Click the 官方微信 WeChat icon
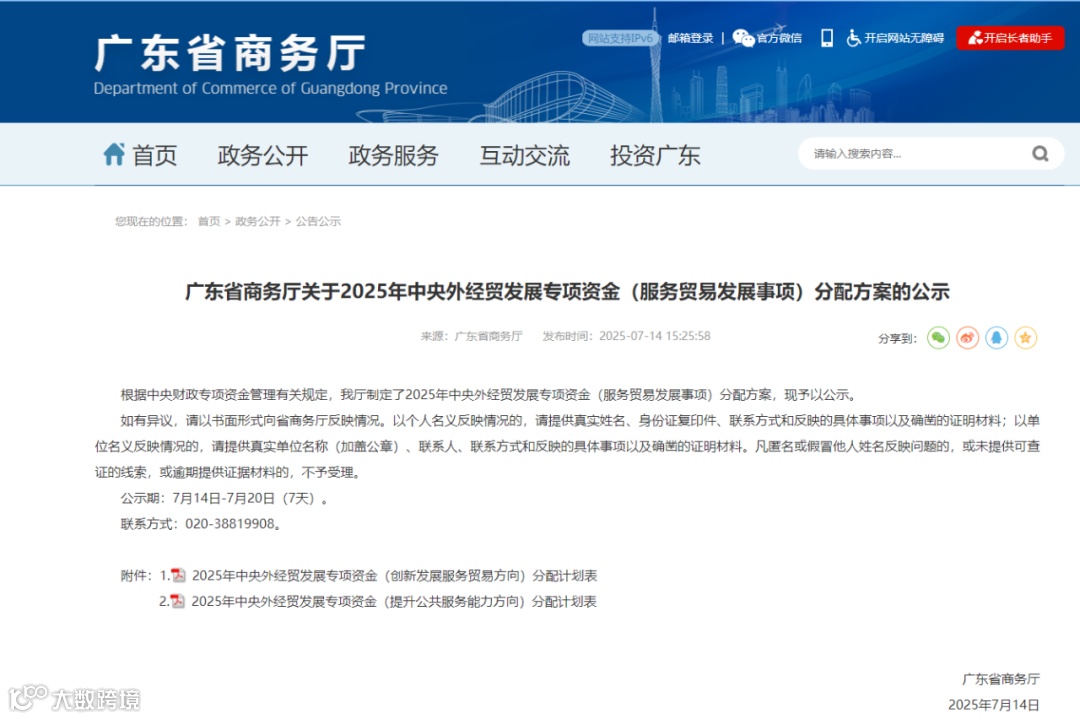The image size is (1080, 719). 743,38
